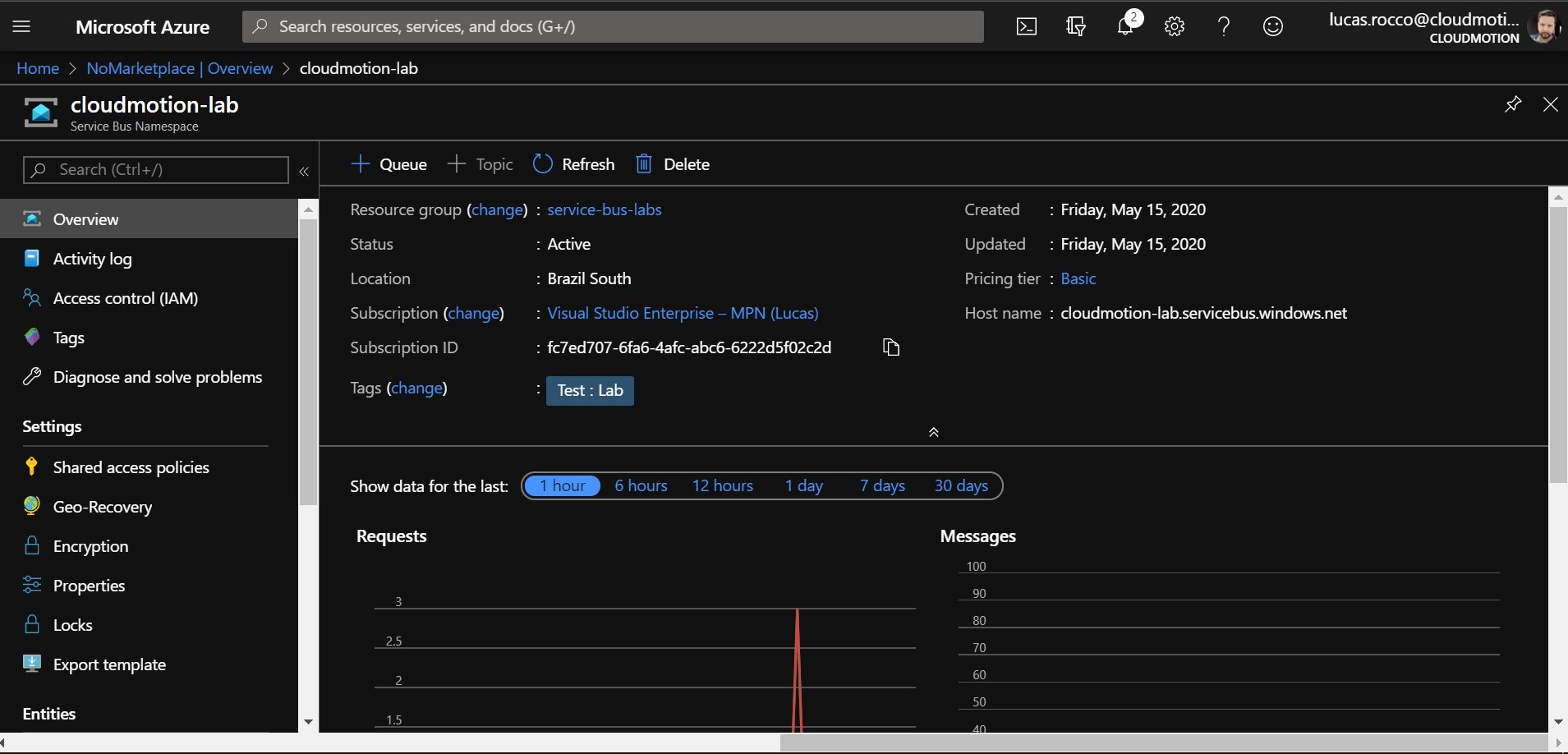Click the Activity log icon
Screen dimensions: 1568x754
32,258
